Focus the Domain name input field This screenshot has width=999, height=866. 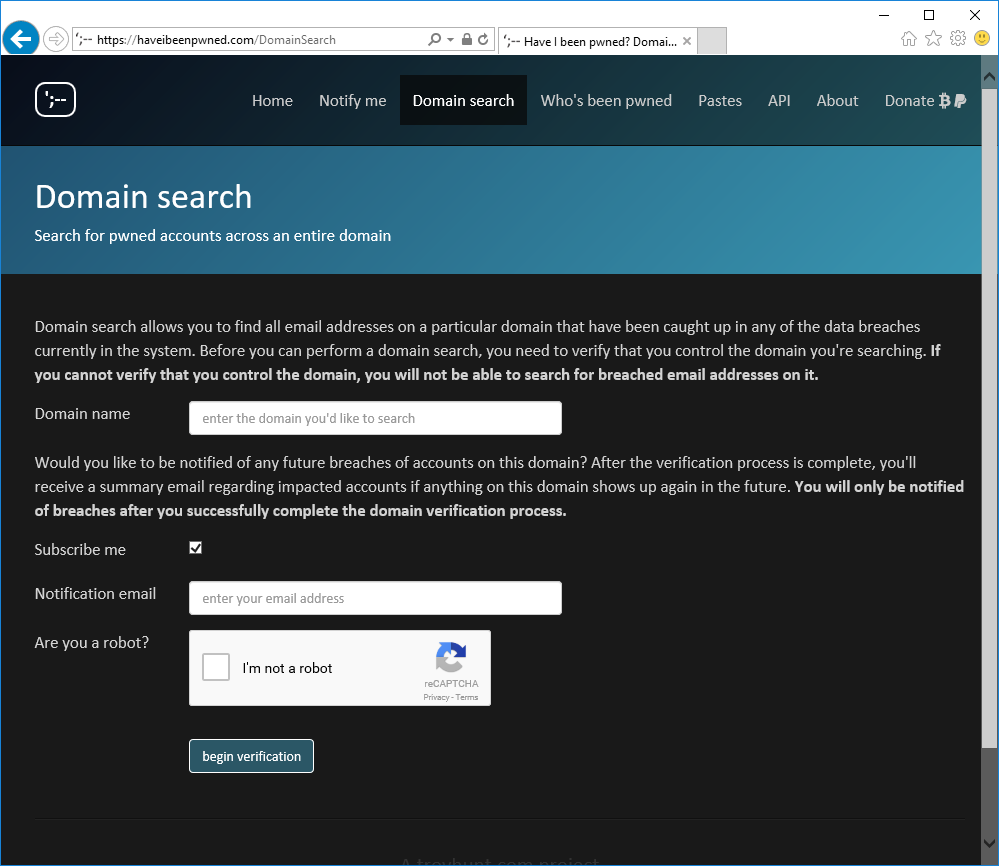coord(375,418)
